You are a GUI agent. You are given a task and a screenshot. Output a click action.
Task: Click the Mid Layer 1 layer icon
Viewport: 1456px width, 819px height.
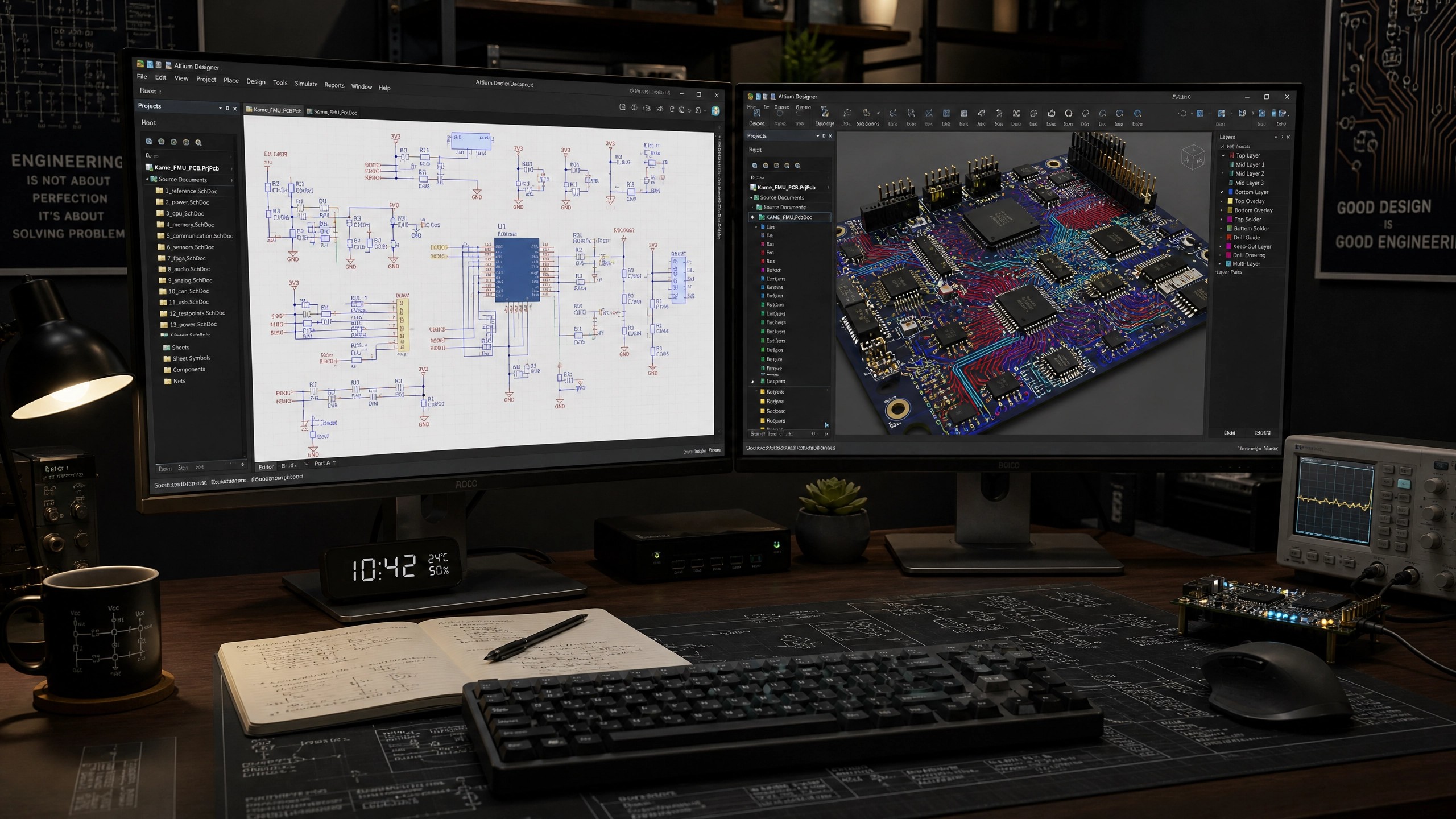pos(1232,164)
